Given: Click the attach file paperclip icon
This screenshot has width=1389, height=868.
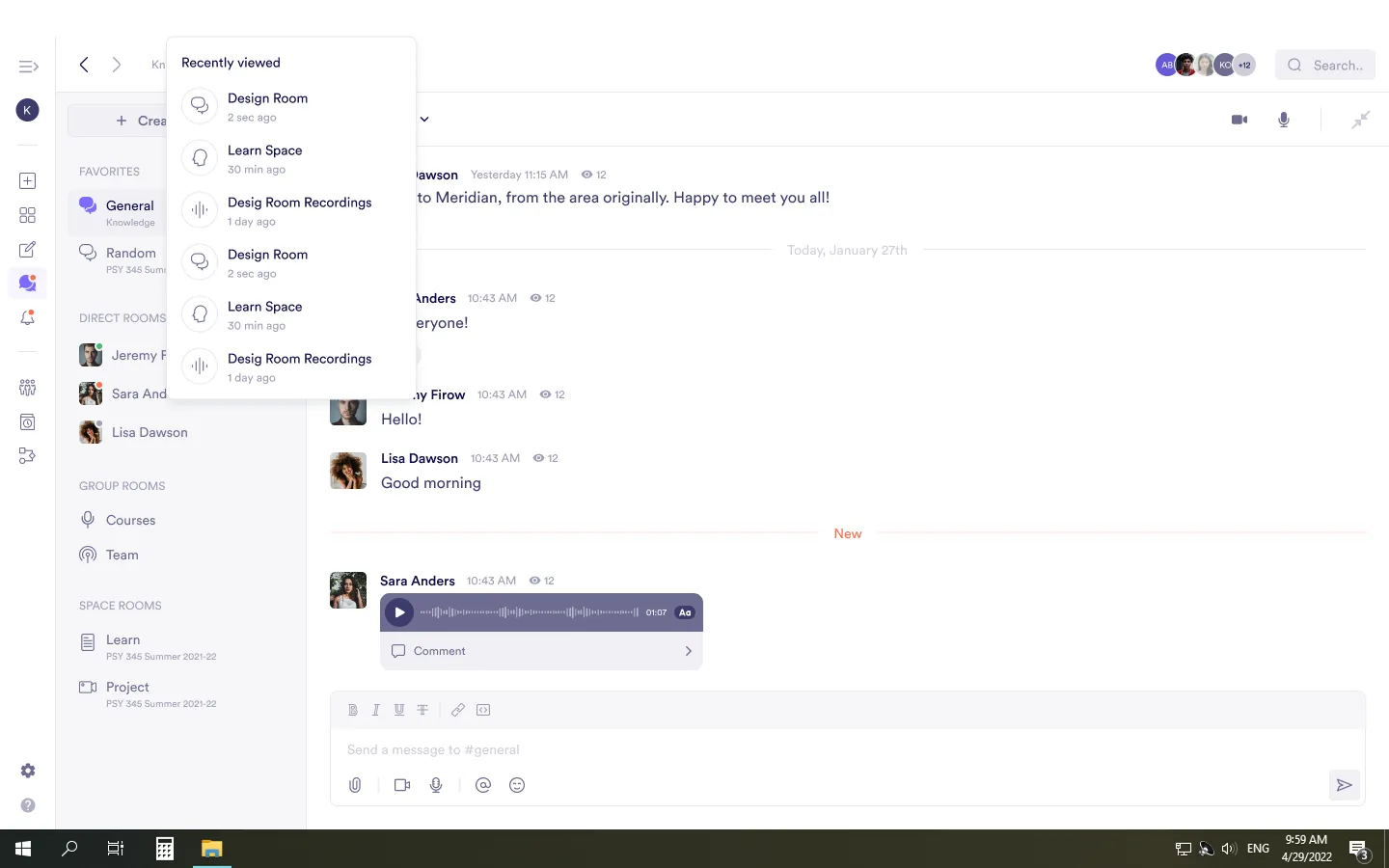Looking at the screenshot, I should point(355,785).
